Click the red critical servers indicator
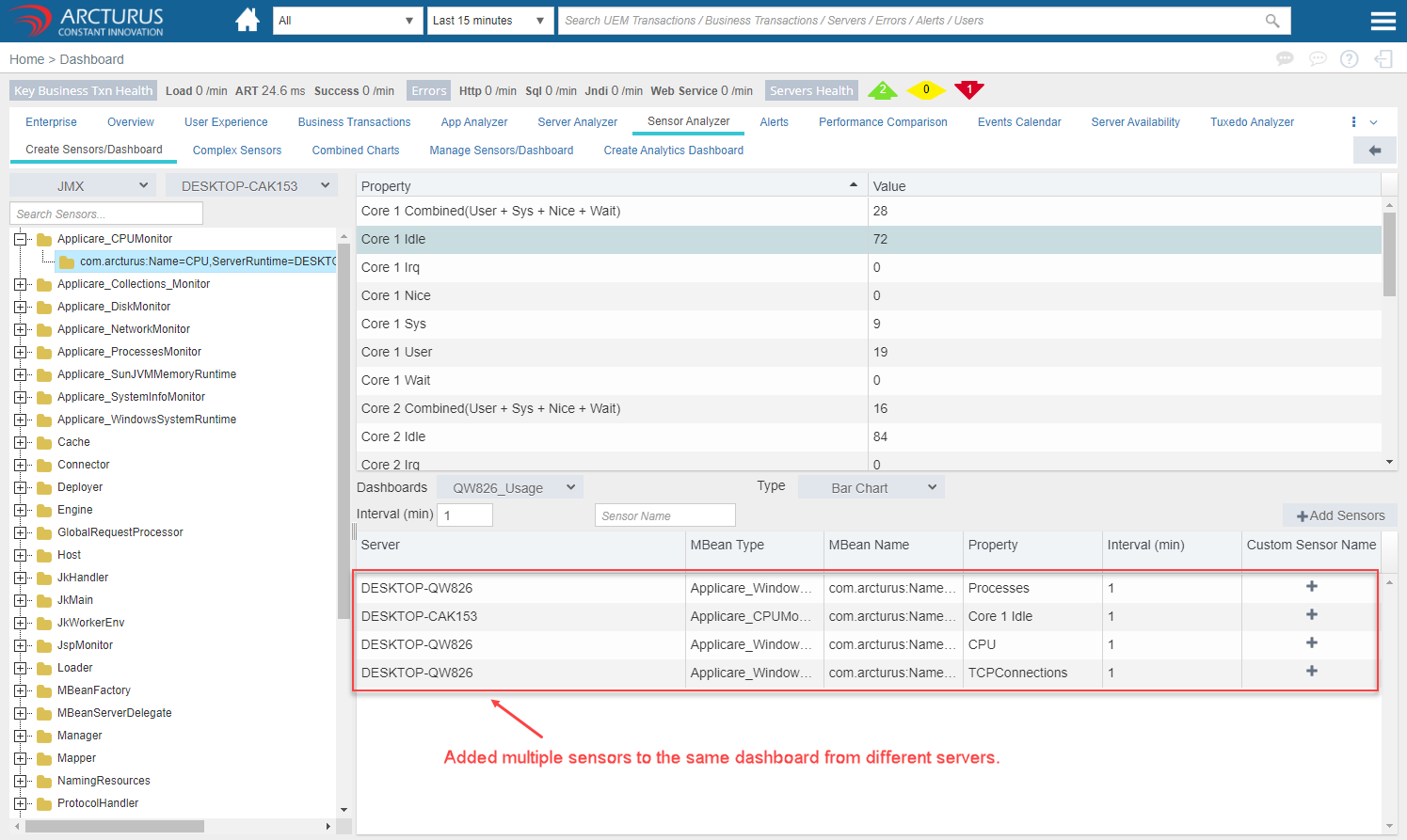Screen dimensions: 1407x840 [968, 90]
